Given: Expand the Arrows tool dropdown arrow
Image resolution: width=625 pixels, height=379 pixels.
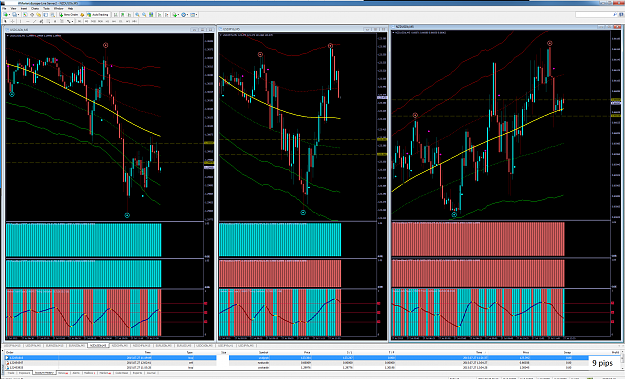Looking at the screenshot, I should coord(73,22).
